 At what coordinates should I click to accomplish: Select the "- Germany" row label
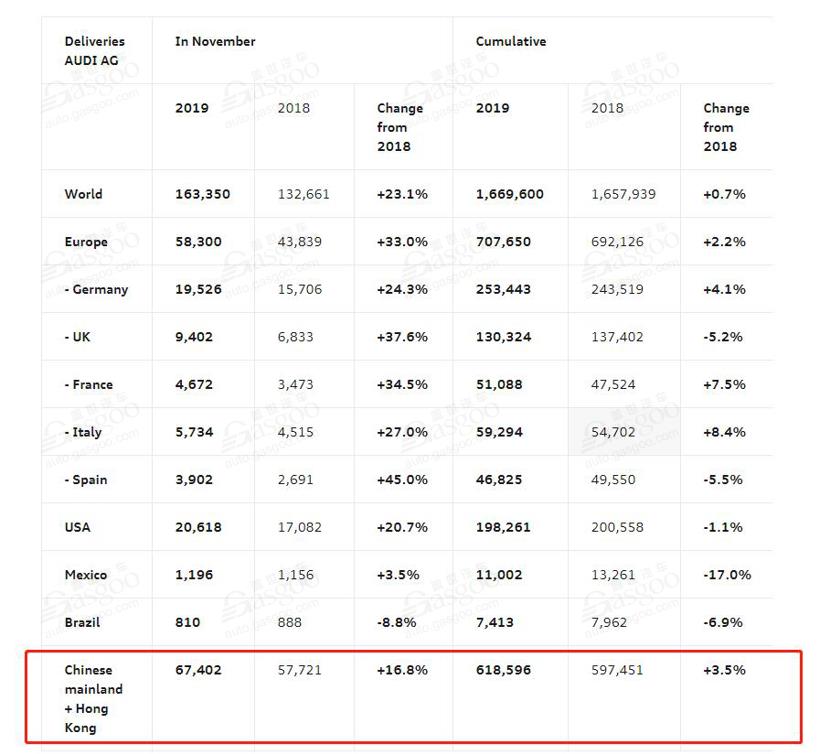point(96,290)
